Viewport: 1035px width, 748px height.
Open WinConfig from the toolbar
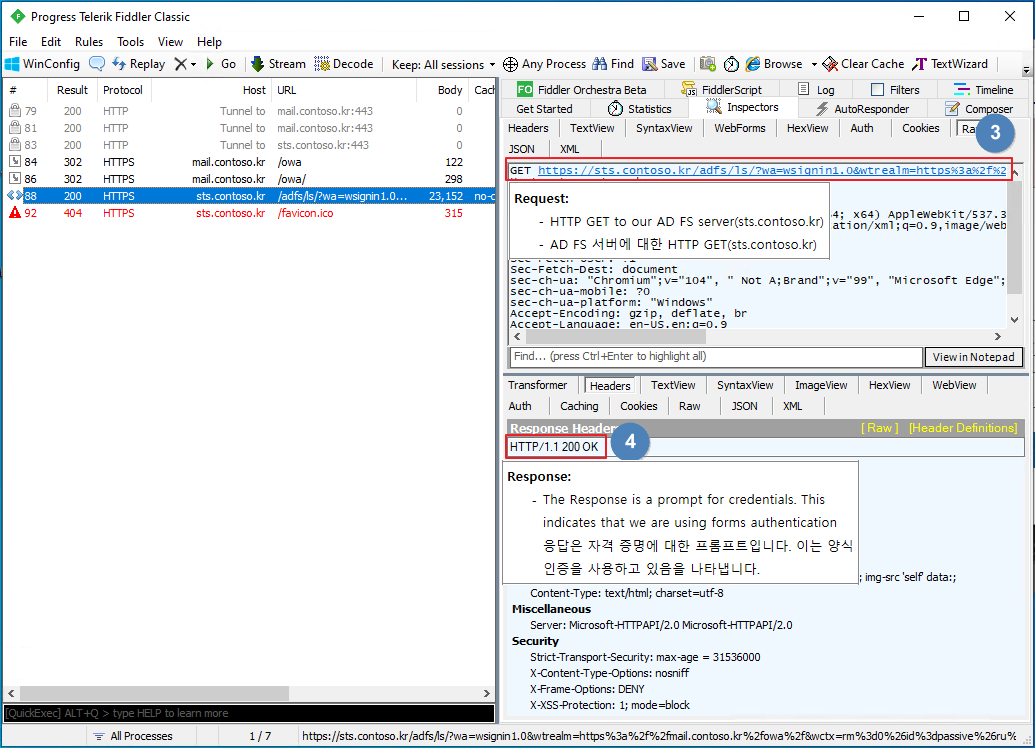(43, 64)
